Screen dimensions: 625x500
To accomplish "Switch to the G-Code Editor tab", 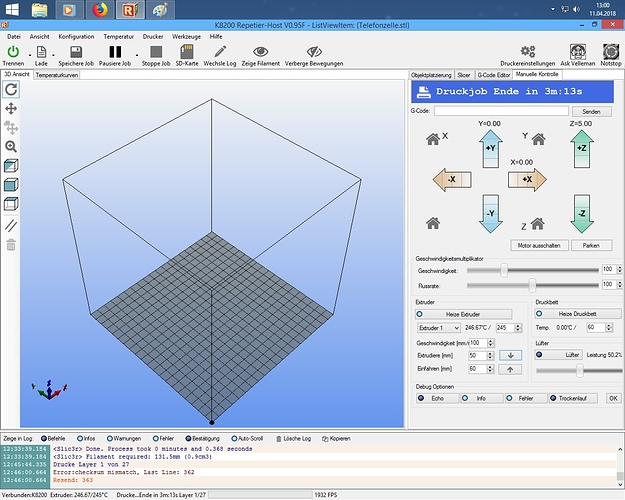I will [494, 75].
